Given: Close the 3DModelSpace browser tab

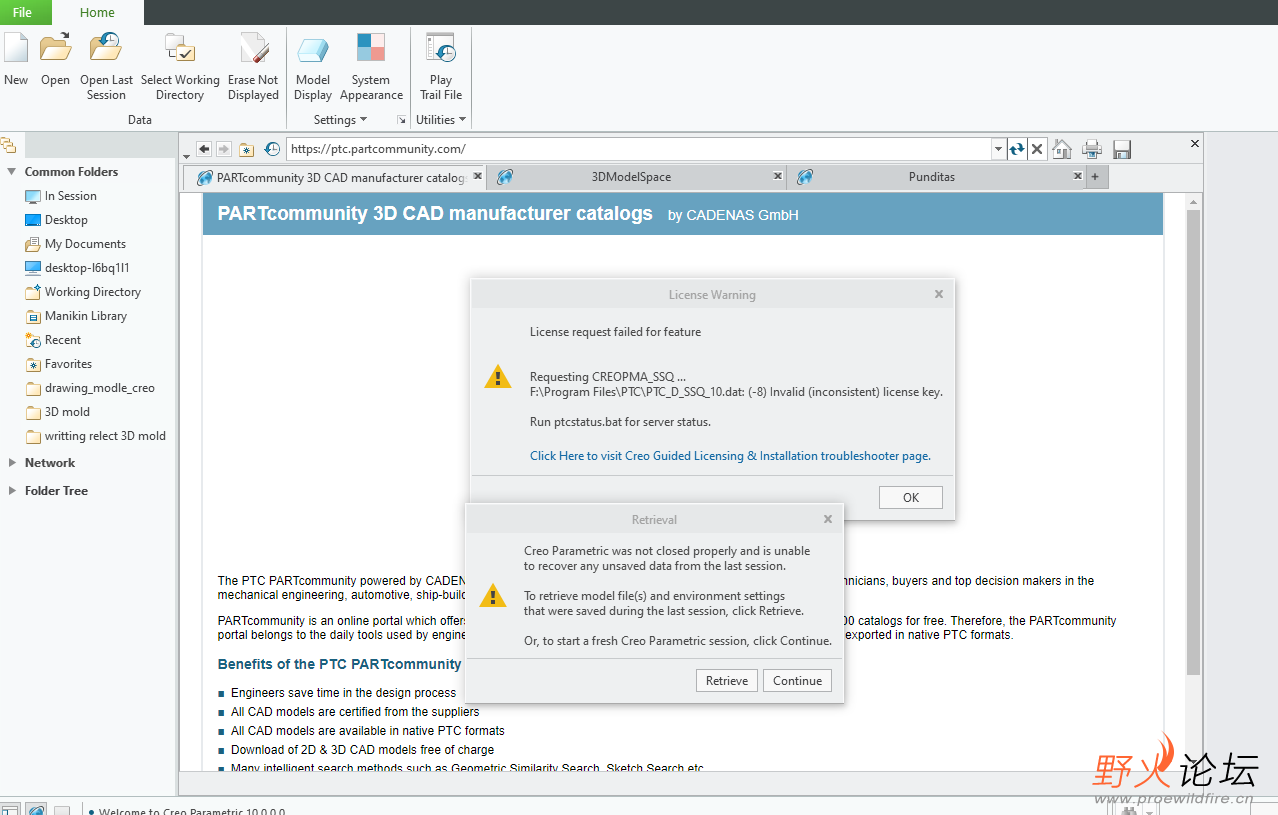Looking at the screenshot, I should (777, 176).
